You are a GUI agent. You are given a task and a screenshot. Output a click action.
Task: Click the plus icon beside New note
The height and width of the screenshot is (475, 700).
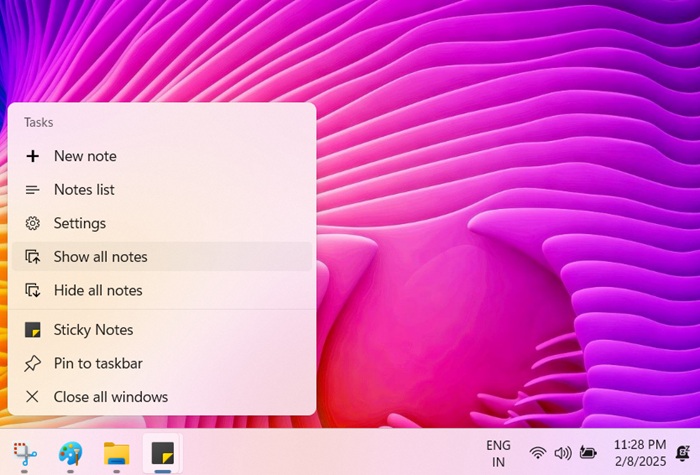33,156
